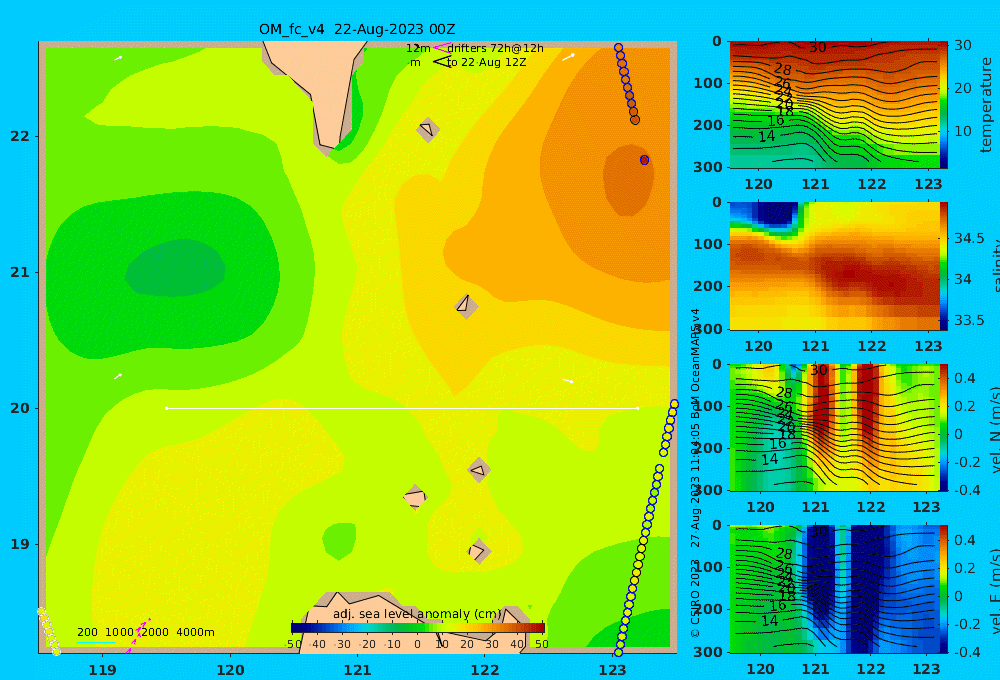The height and width of the screenshot is (680, 1000).
Task: Click longitude label '121' under the main map
Action: [357, 670]
